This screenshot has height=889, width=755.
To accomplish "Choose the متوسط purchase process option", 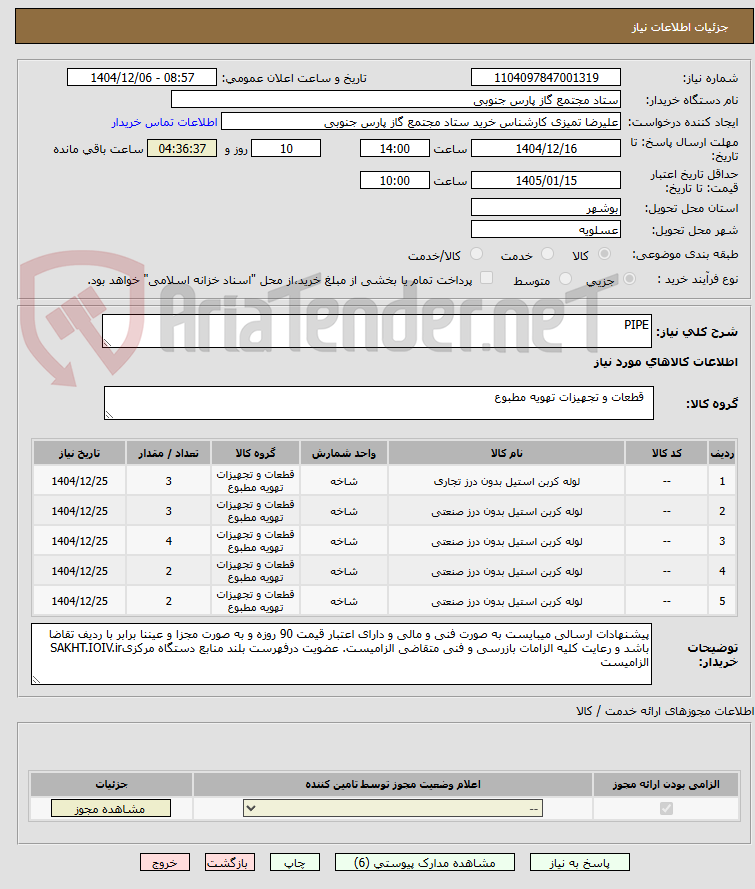I will (565, 279).
